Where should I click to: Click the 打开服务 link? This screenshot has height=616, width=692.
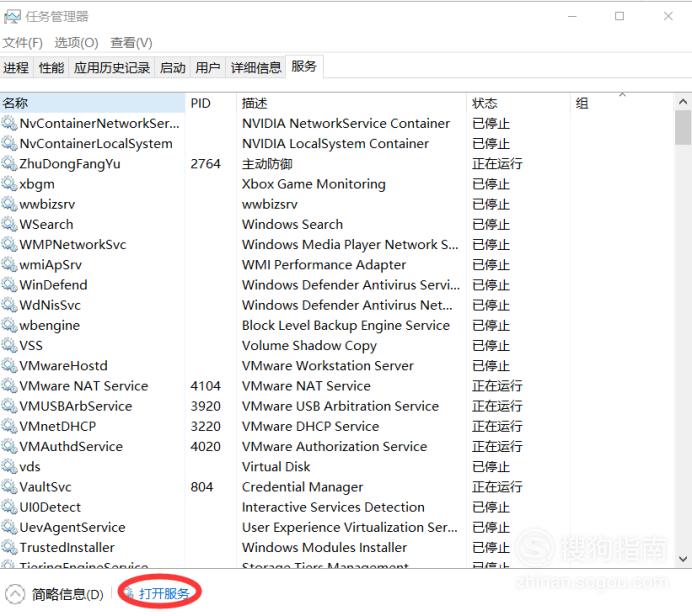tap(164, 593)
